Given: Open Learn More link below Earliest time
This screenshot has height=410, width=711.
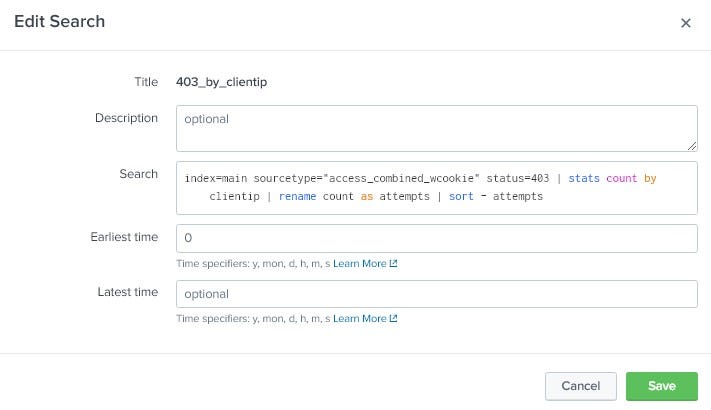Looking at the screenshot, I should [359, 264].
